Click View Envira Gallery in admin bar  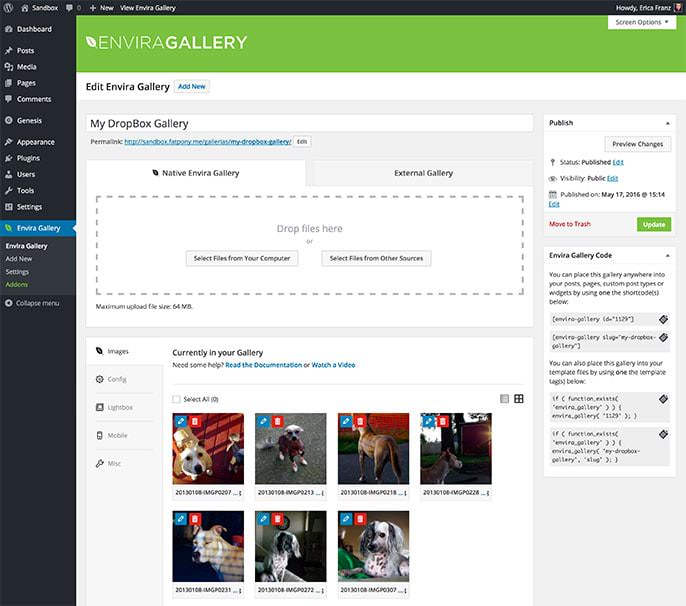(147, 8)
